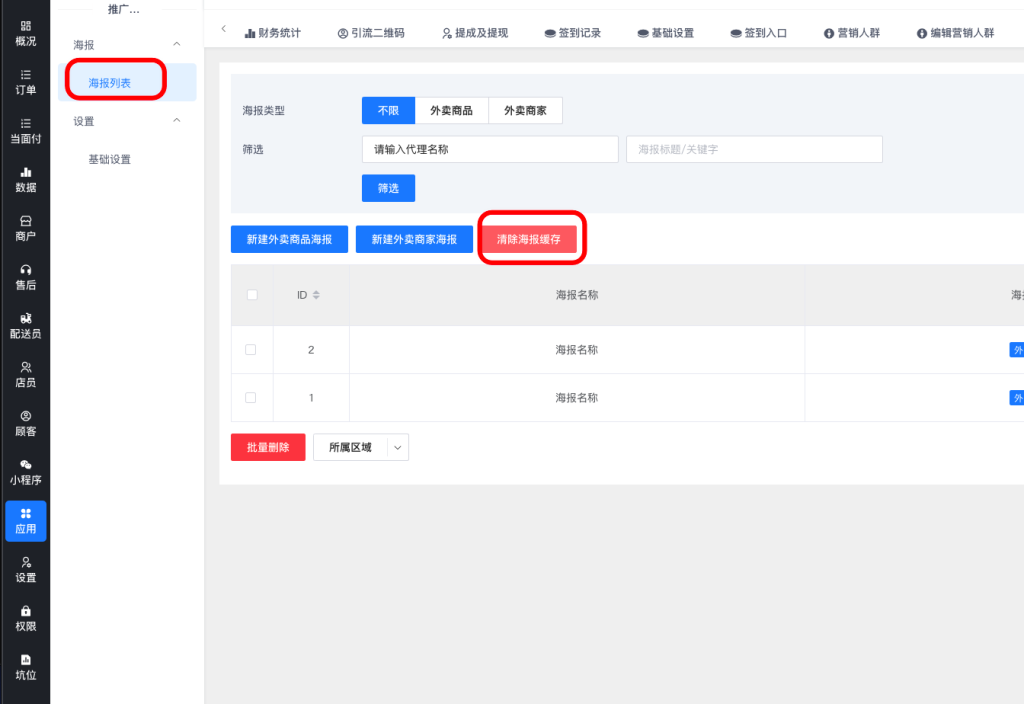Check the checkbox for poster ID 2
The image size is (1024, 704).
point(251,350)
